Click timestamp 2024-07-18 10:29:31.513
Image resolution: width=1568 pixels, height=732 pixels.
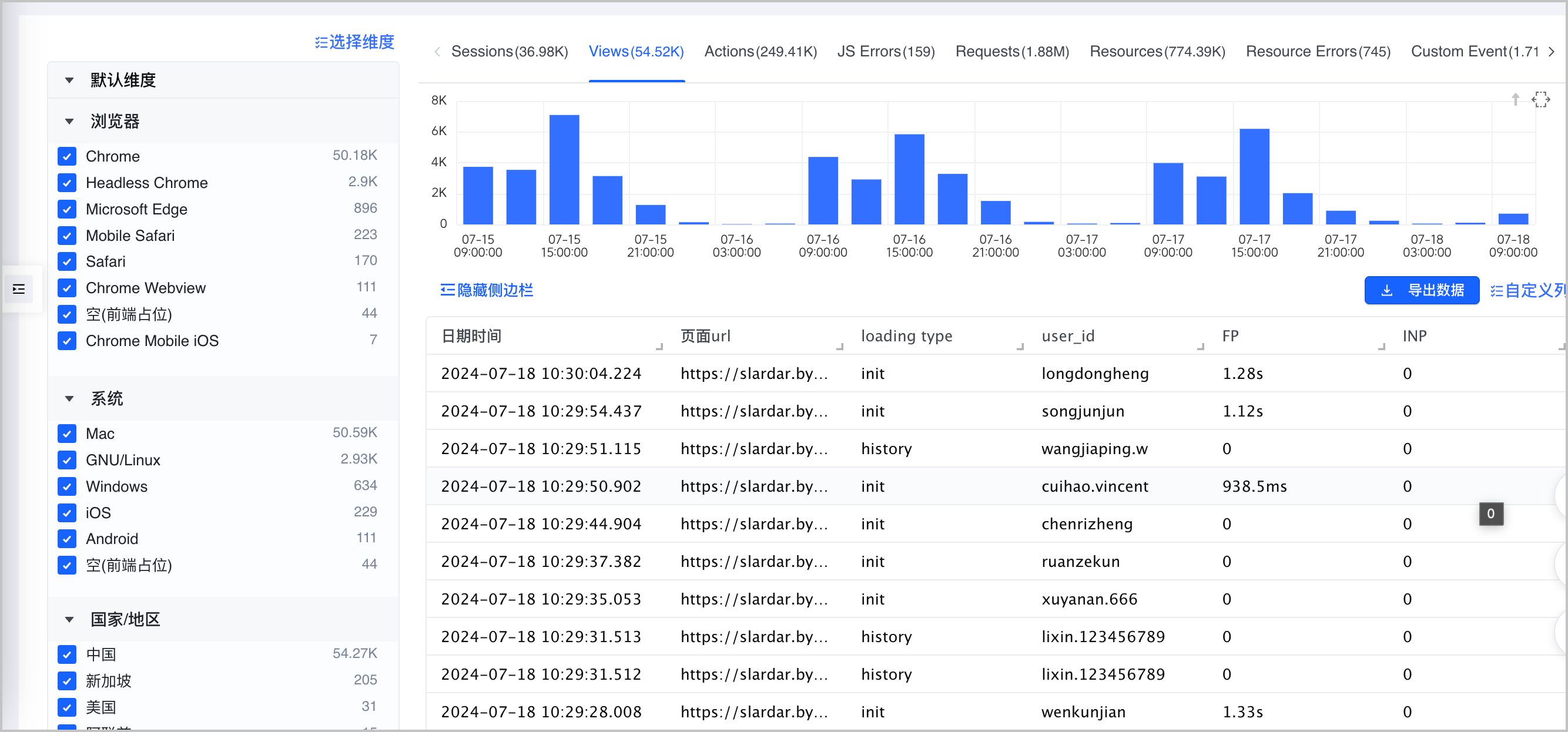pyautogui.click(x=541, y=637)
